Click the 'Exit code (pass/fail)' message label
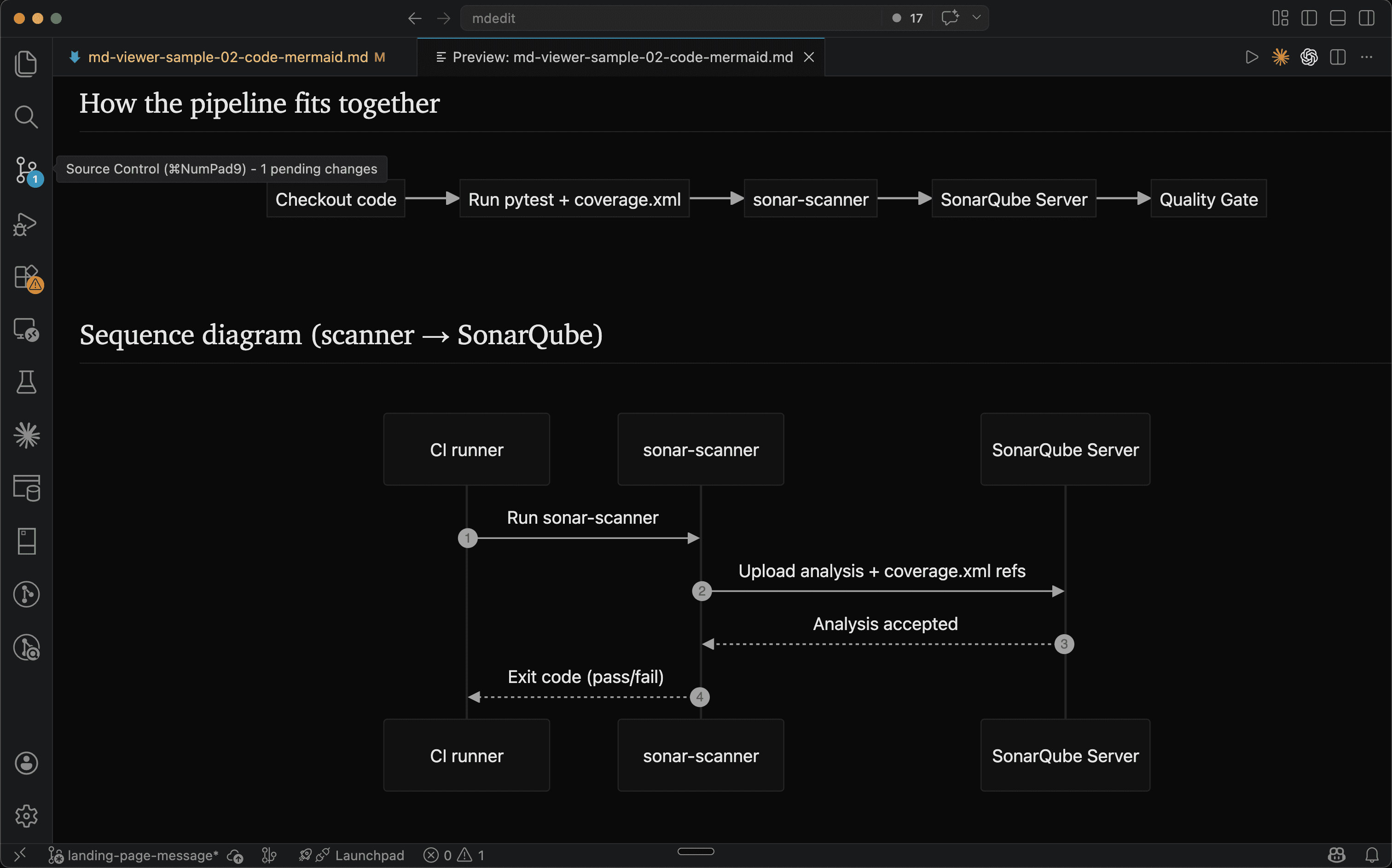Screen dimensions: 1392x868 click(586, 677)
